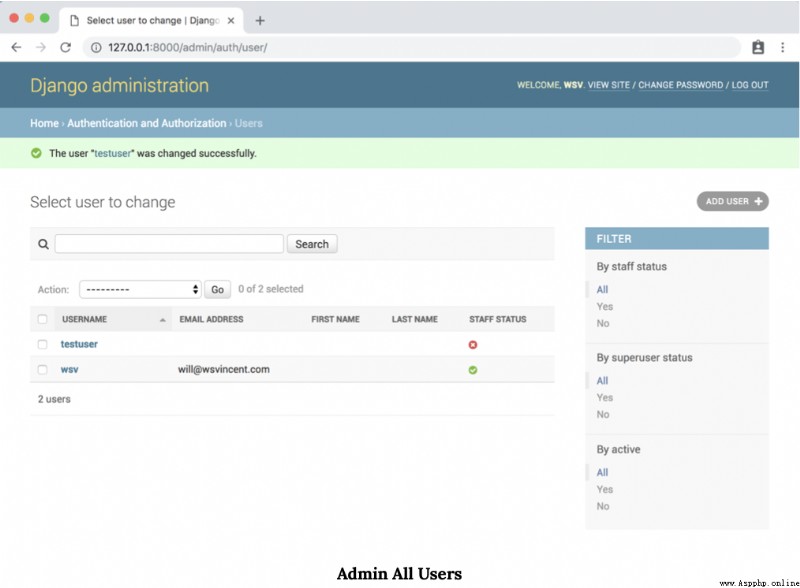The height and width of the screenshot is (588, 800).
Task: Click the username sort arrow
Action: 163,320
